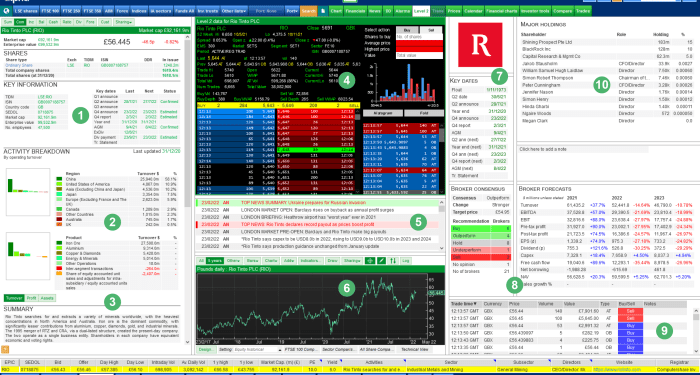Viewport: 700px width, 375px height.
Task: Open the Cust tab
Action: [x=105, y=21]
